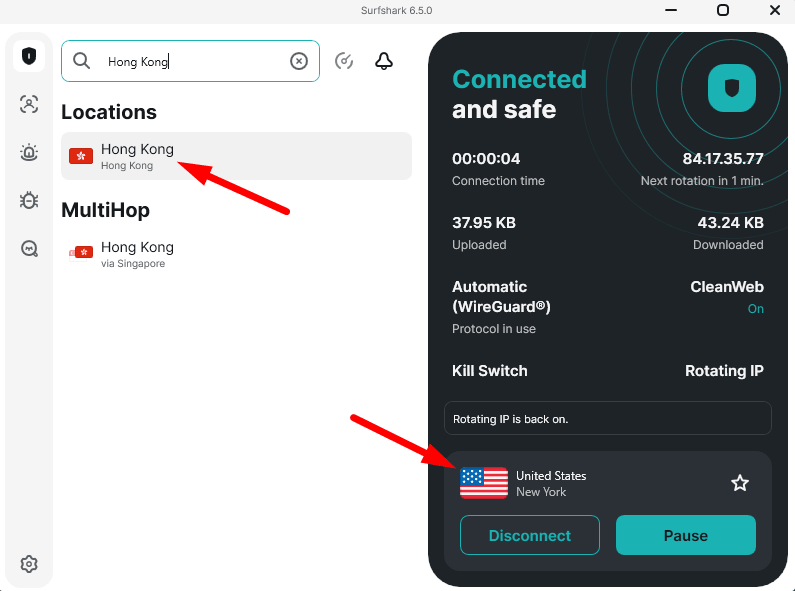The height and width of the screenshot is (591, 795).
Task: Close the Surfshark window
Action: [x=775, y=10]
